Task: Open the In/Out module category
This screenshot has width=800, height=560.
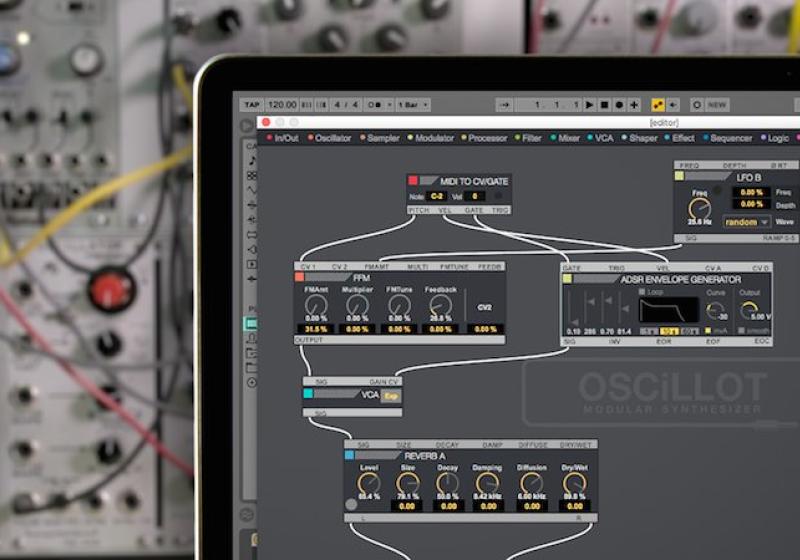Action: (x=283, y=138)
